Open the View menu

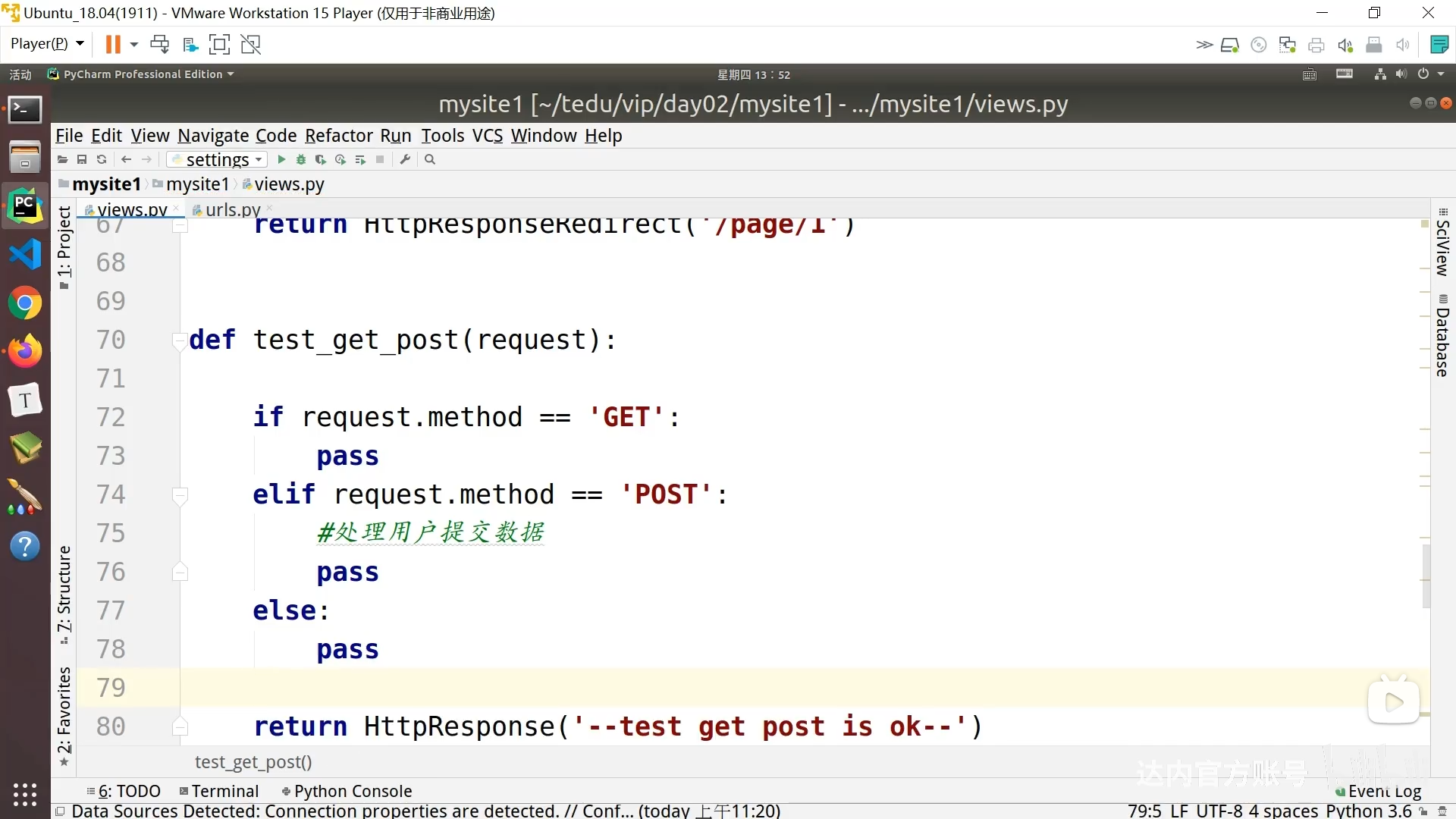point(150,136)
